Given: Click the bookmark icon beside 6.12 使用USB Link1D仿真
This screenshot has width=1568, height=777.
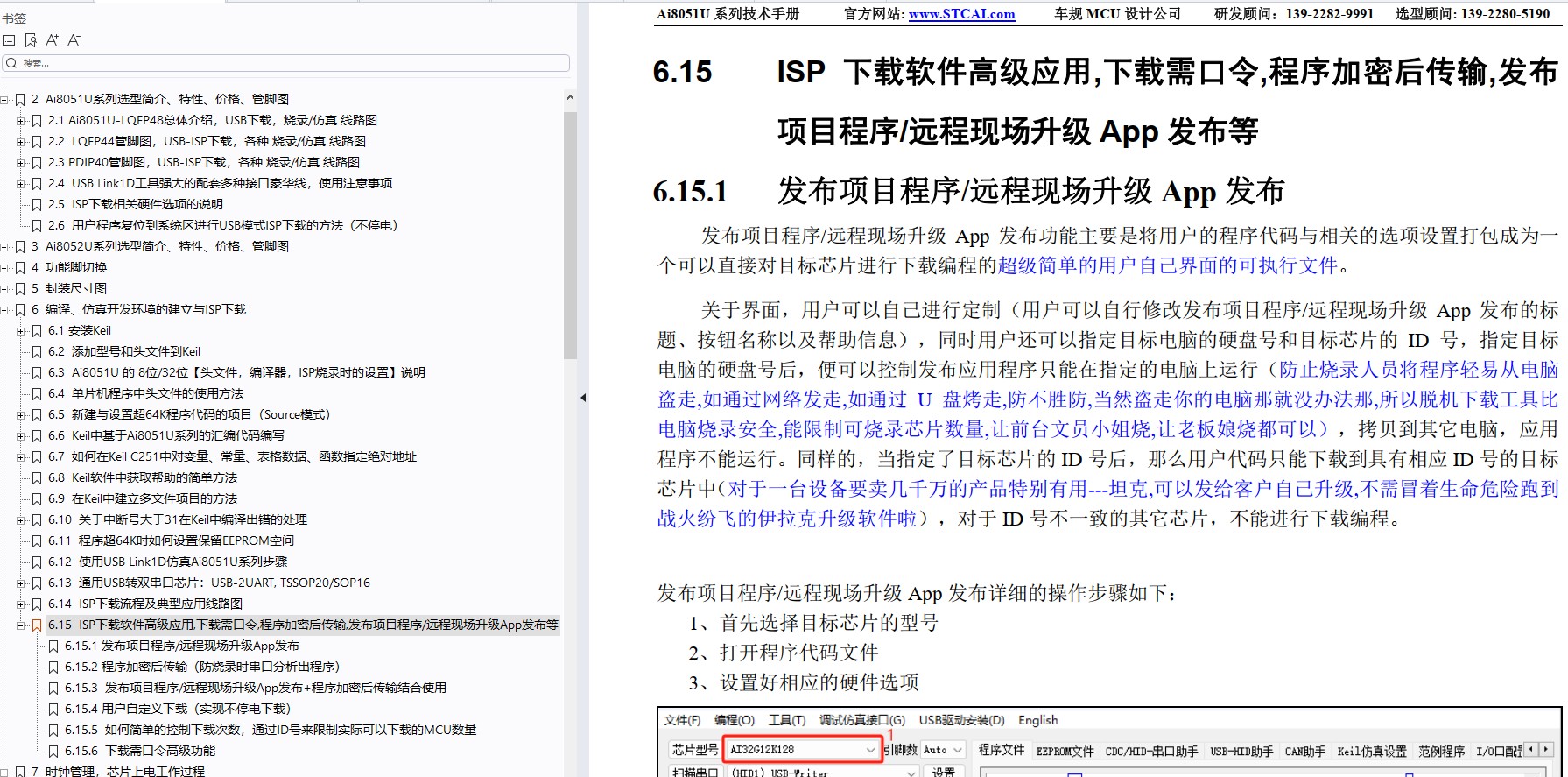Looking at the screenshot, I should tap(37, 562).
